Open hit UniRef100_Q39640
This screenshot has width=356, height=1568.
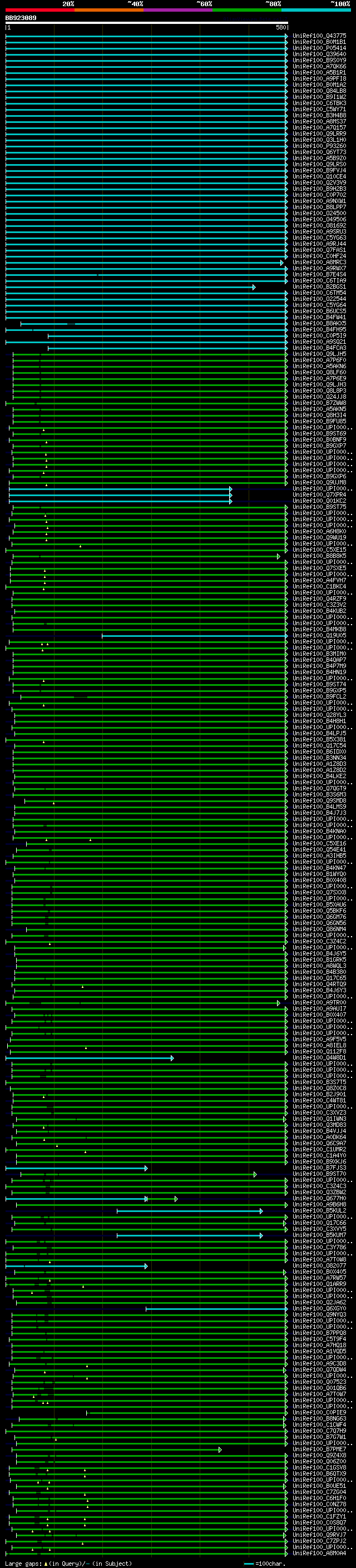pyautogui.click(x=319, y=54)
